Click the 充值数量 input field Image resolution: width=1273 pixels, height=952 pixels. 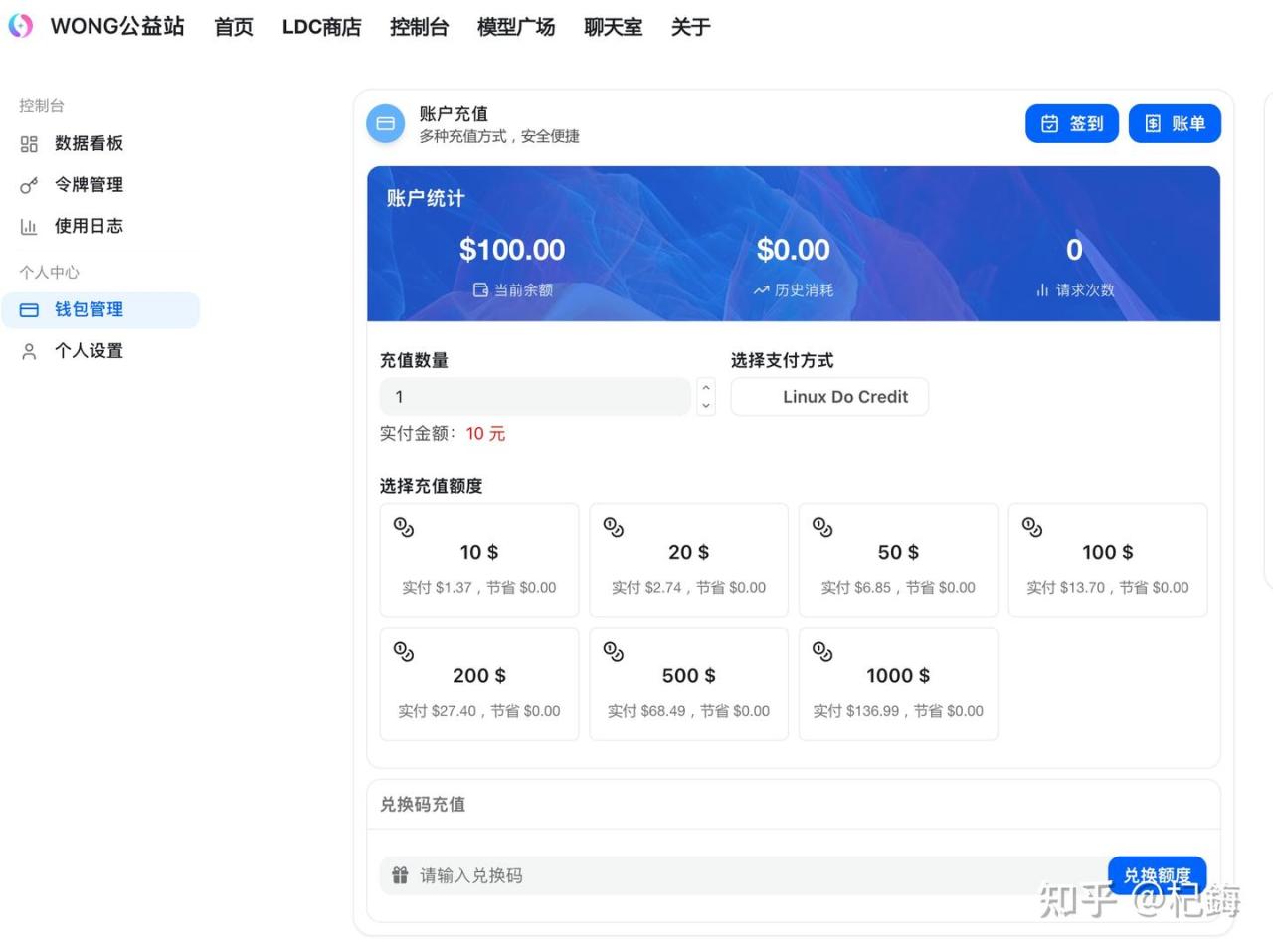point(535,397)
